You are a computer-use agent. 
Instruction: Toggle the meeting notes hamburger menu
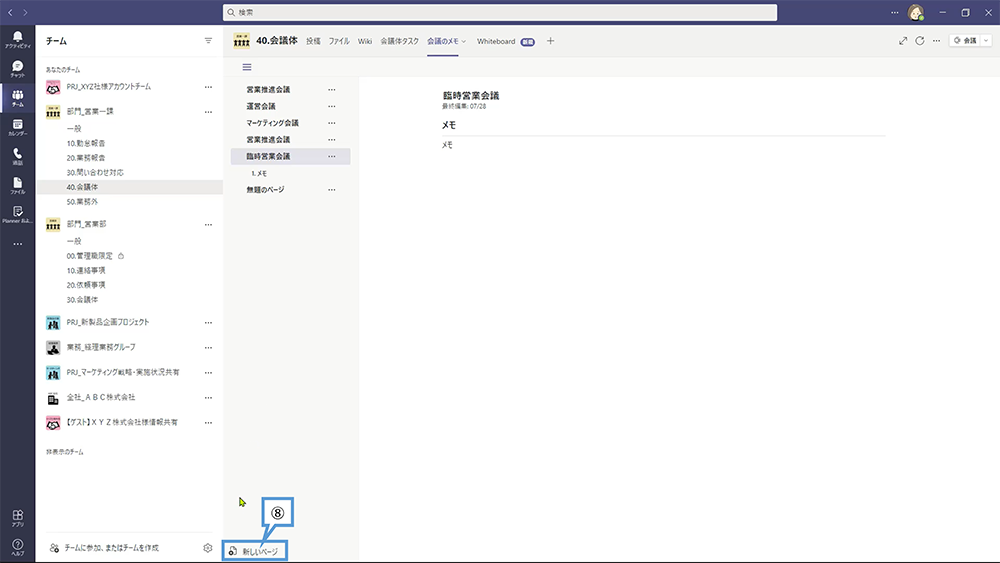[247, 67]
